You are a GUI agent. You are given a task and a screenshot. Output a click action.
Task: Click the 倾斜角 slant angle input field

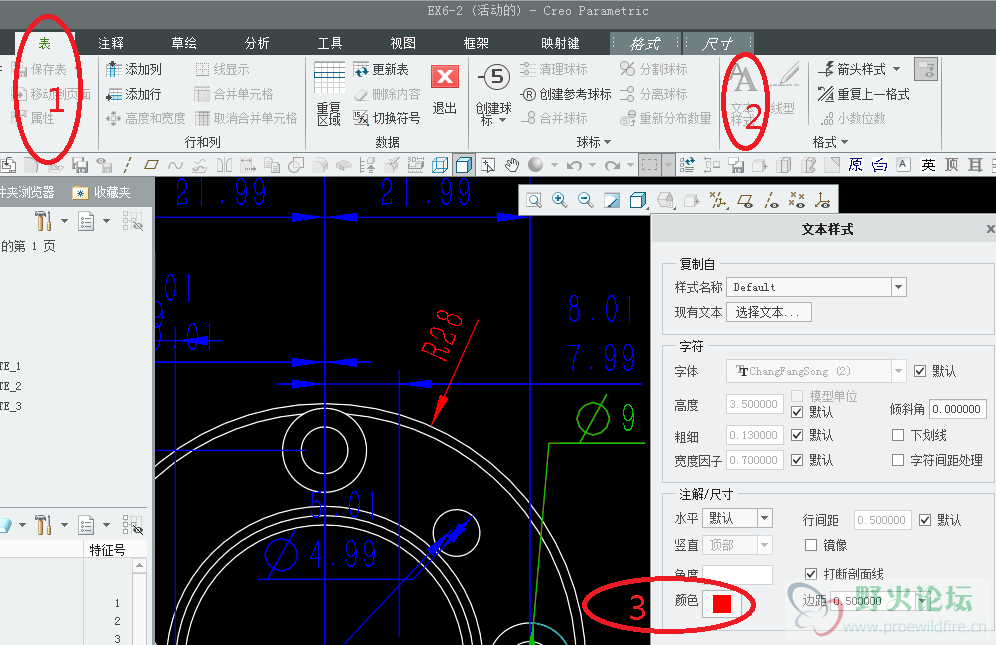pos(958,409)
